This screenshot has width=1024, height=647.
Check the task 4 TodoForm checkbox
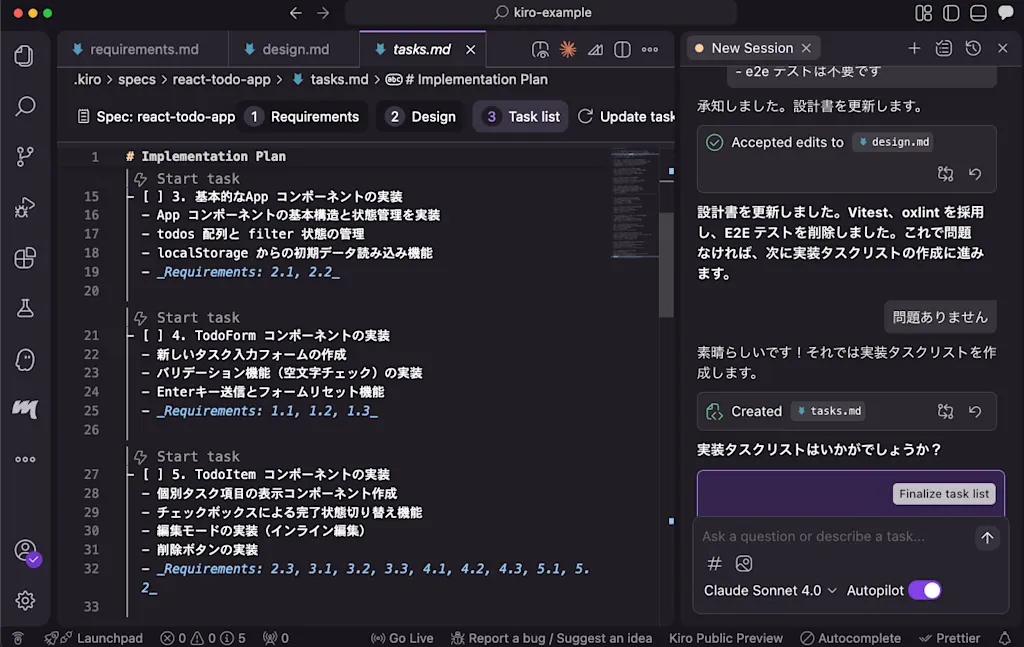pyautogui.click(x=153, y=336)
